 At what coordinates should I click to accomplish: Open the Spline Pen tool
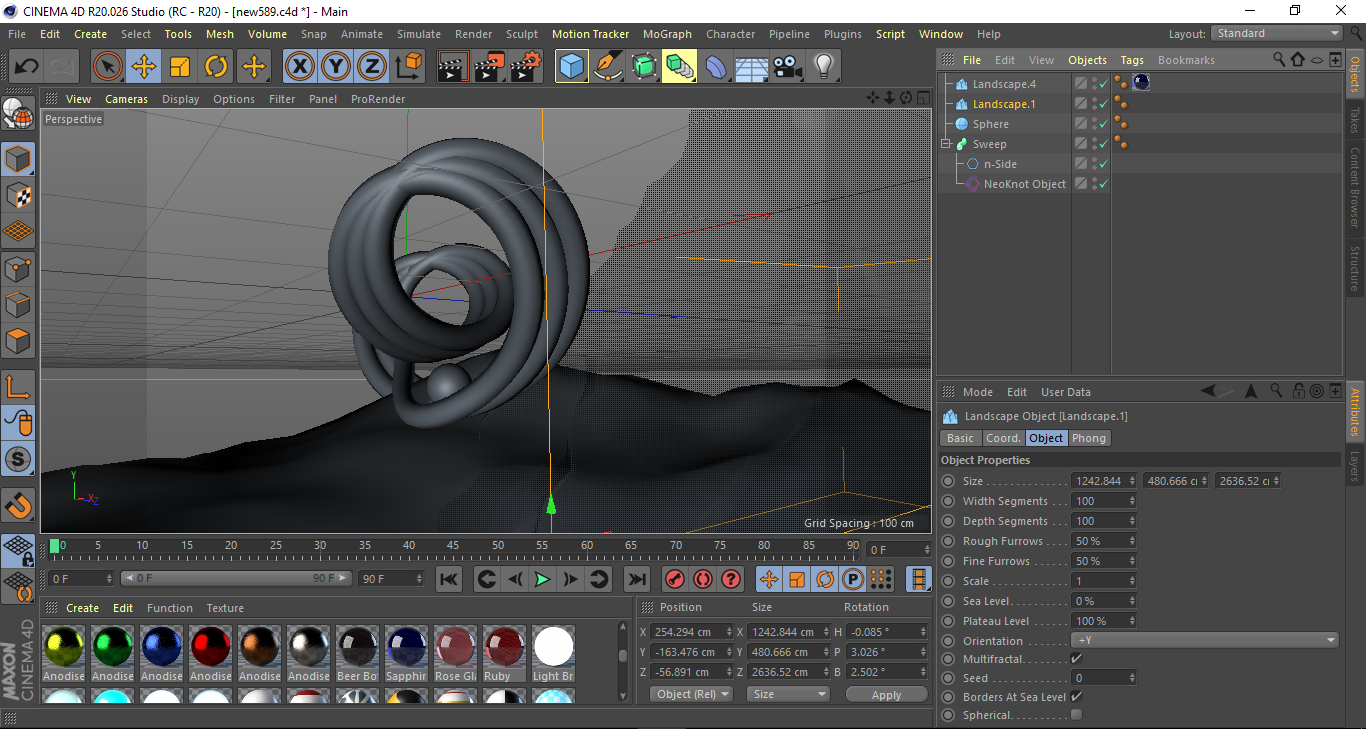(x=608, y=67)
